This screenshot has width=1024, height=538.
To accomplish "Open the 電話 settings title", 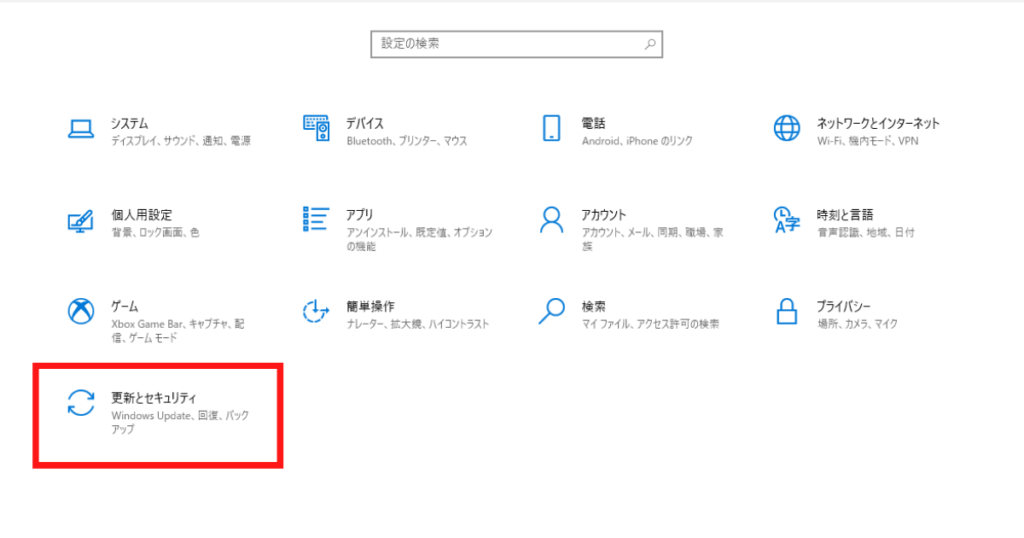I will coord(594,123).
